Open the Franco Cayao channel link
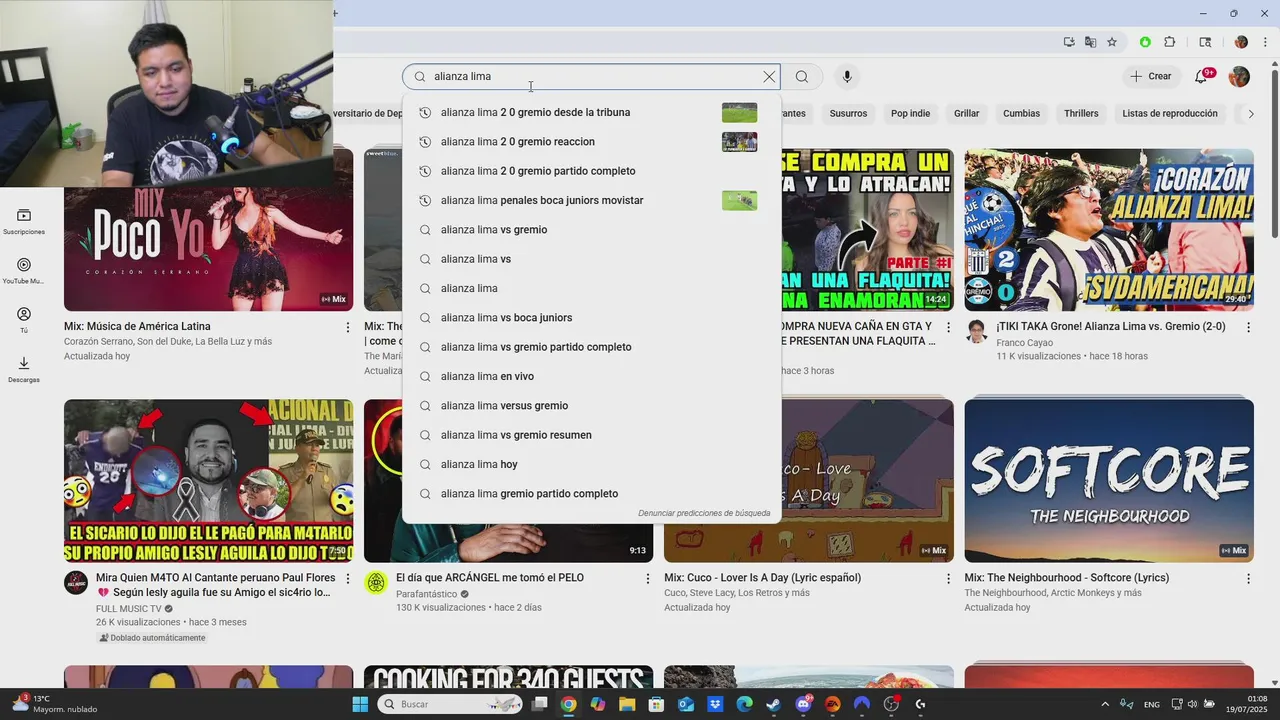 coord(1024,343)
